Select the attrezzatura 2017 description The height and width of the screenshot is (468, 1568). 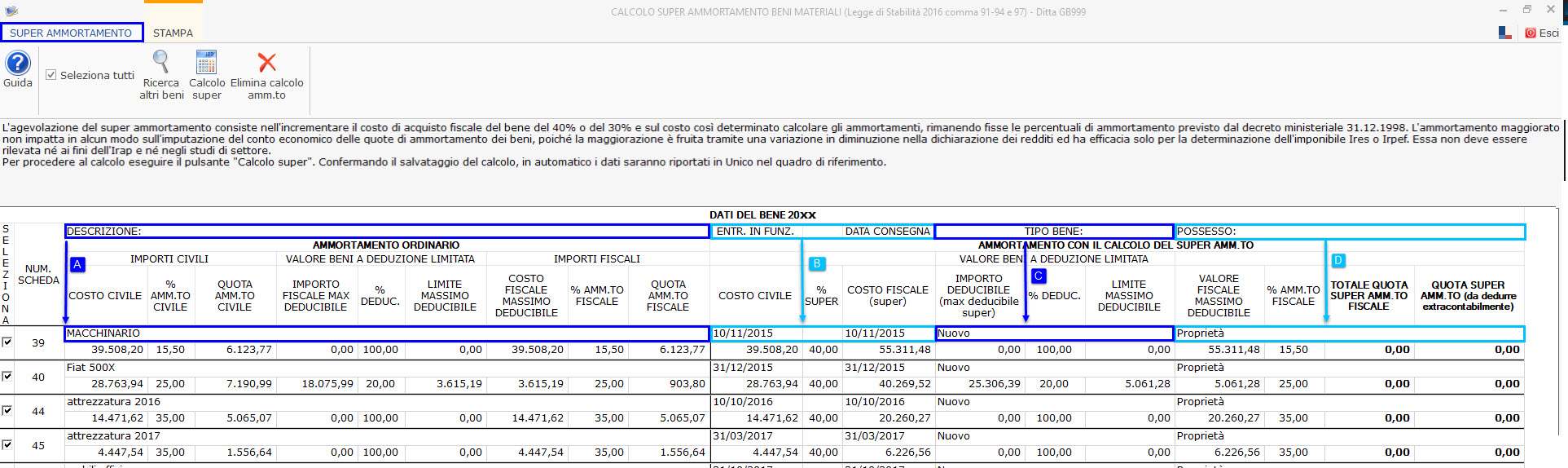387,436
